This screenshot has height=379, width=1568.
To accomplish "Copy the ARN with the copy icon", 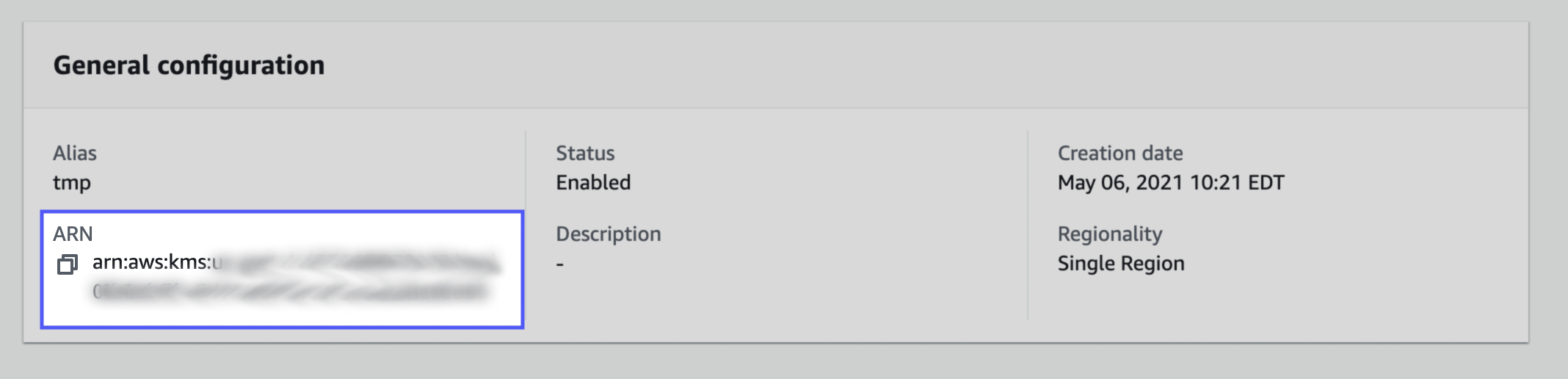I will click(68, 264).
